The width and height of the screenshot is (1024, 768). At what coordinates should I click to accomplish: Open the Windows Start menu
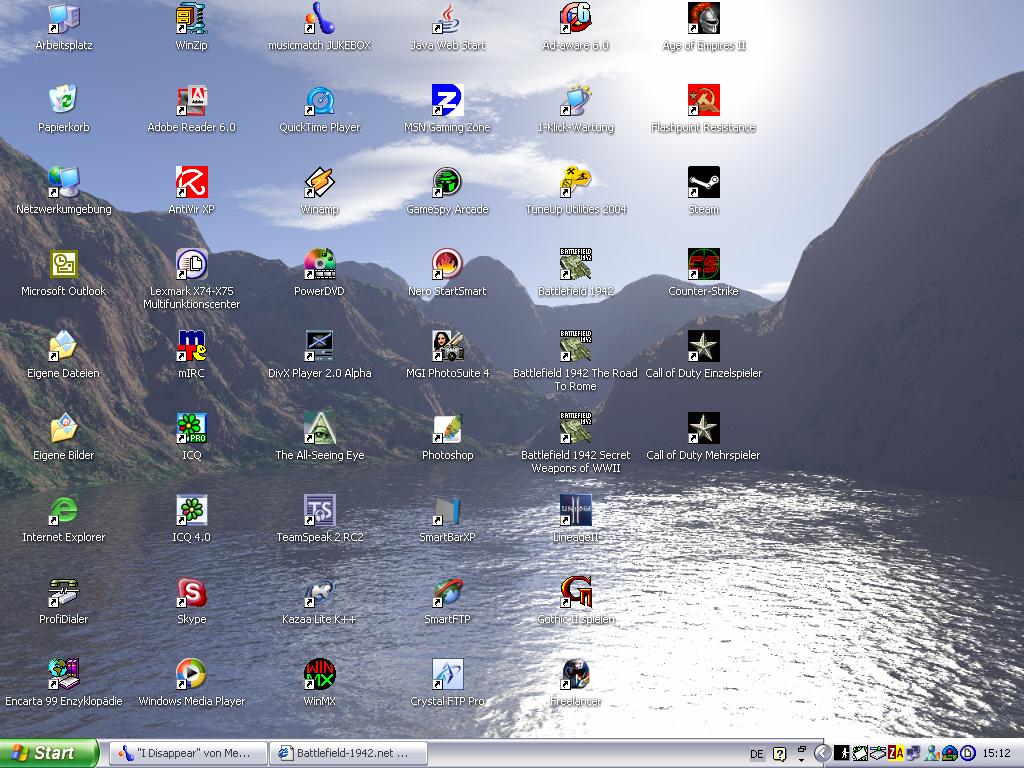pos(49,753)
